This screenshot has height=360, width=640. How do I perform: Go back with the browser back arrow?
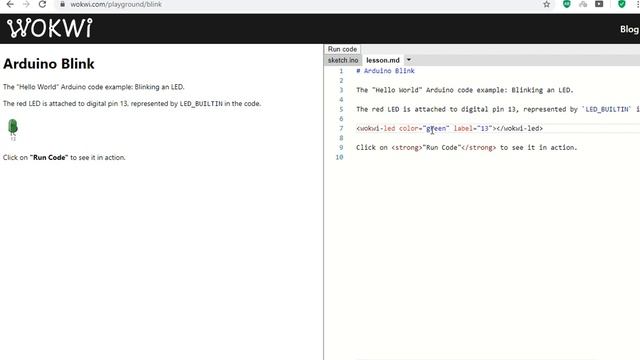point(10,4)
